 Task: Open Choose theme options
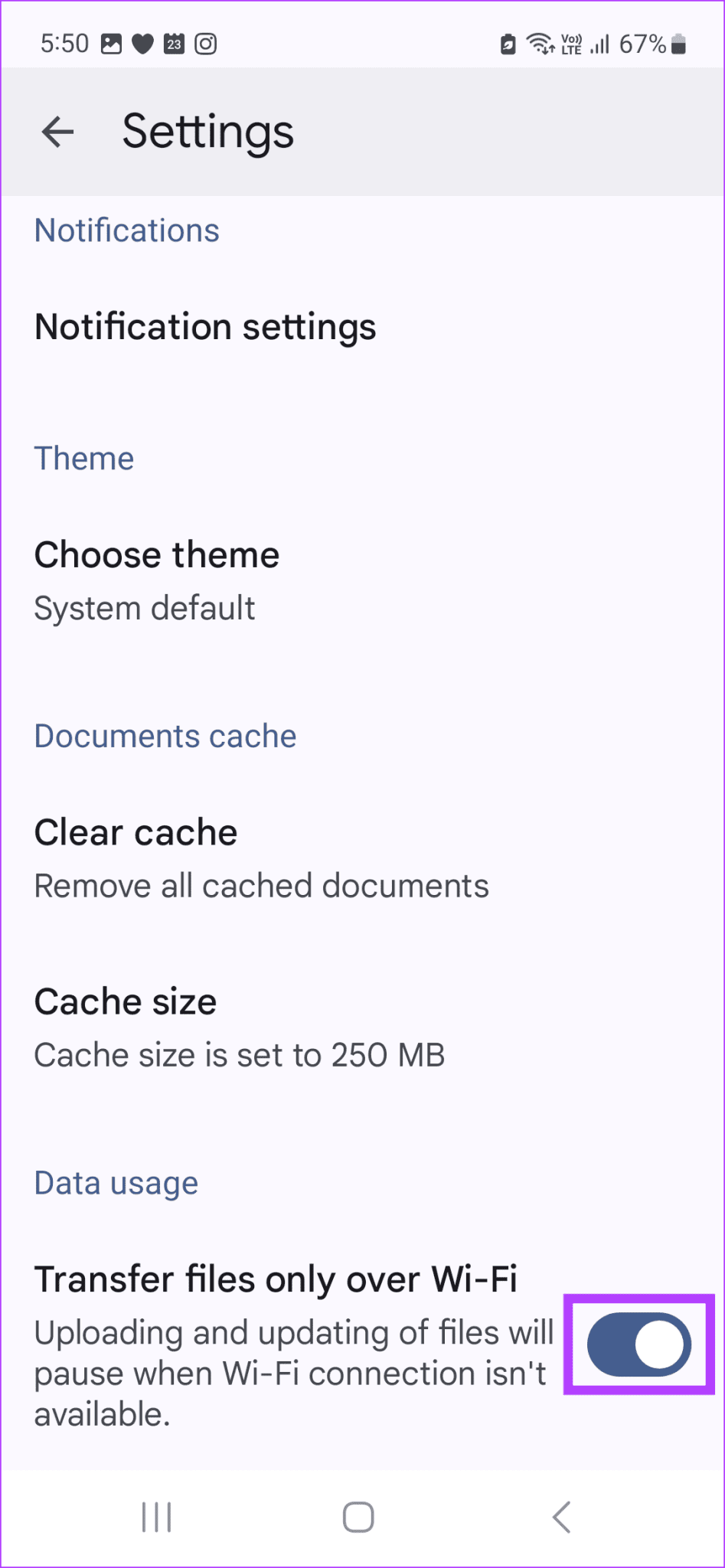tap(156, 555)
